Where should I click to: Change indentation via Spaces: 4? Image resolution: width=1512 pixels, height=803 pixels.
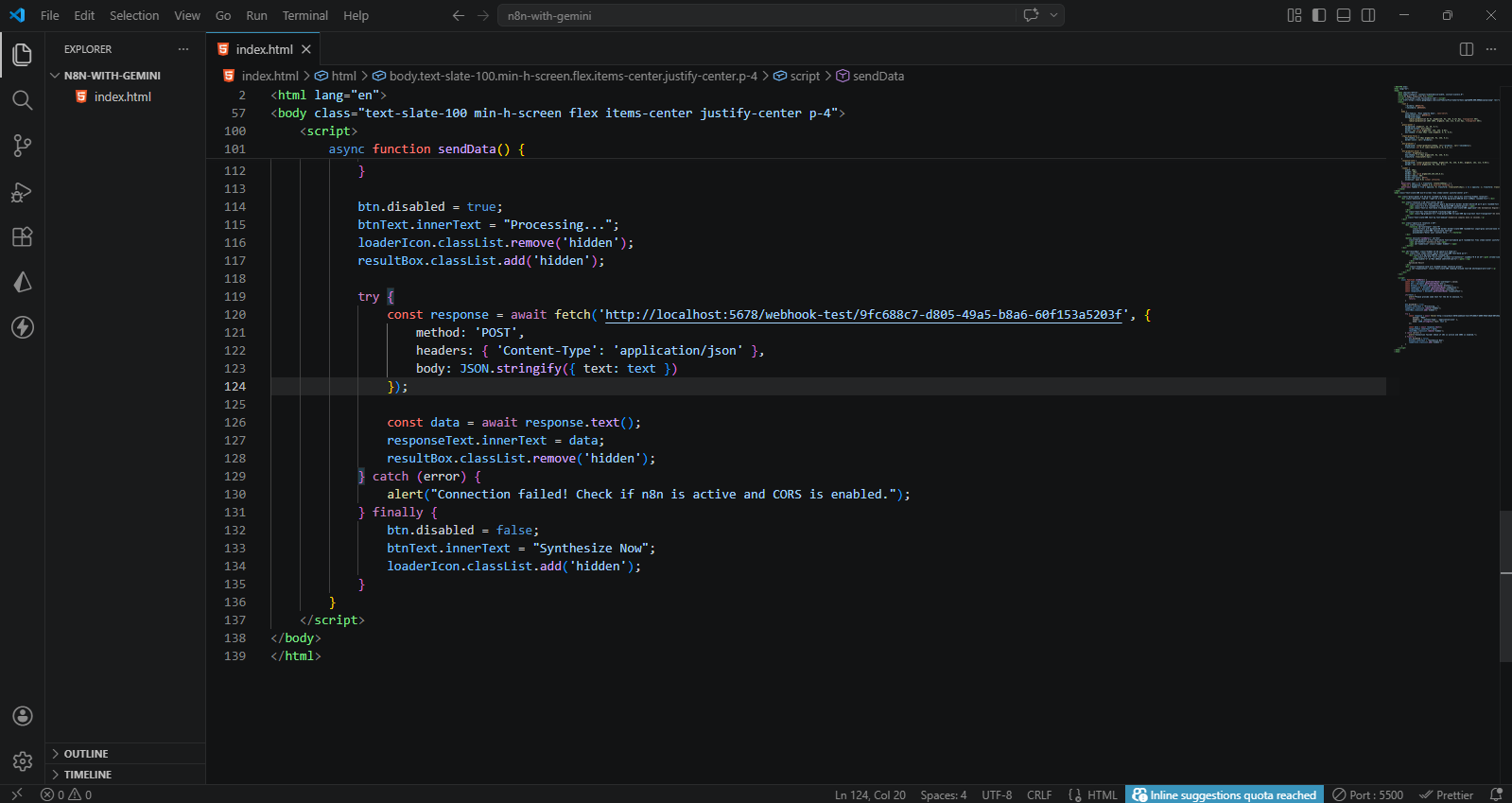click(x=944, y=794)
